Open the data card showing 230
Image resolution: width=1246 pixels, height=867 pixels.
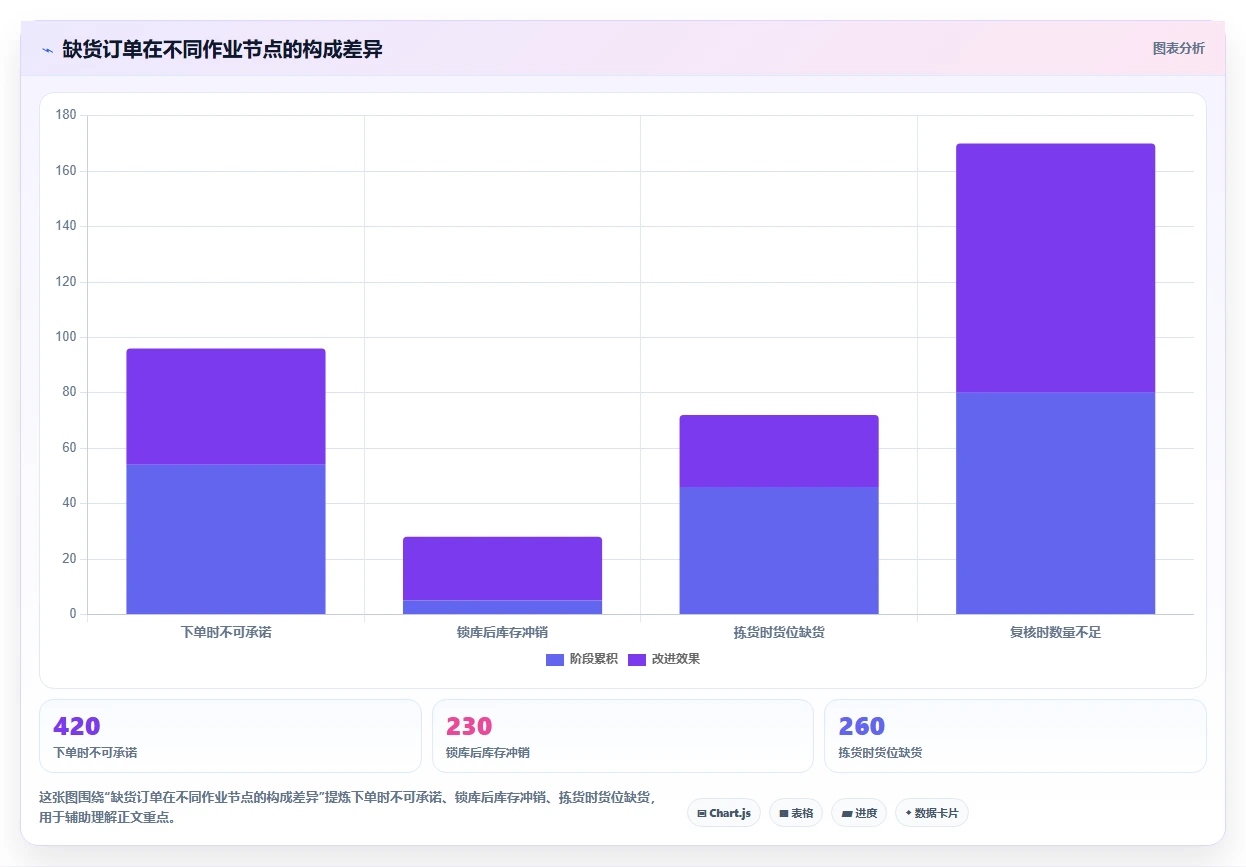pyautogui.click(x=623, y=736)
